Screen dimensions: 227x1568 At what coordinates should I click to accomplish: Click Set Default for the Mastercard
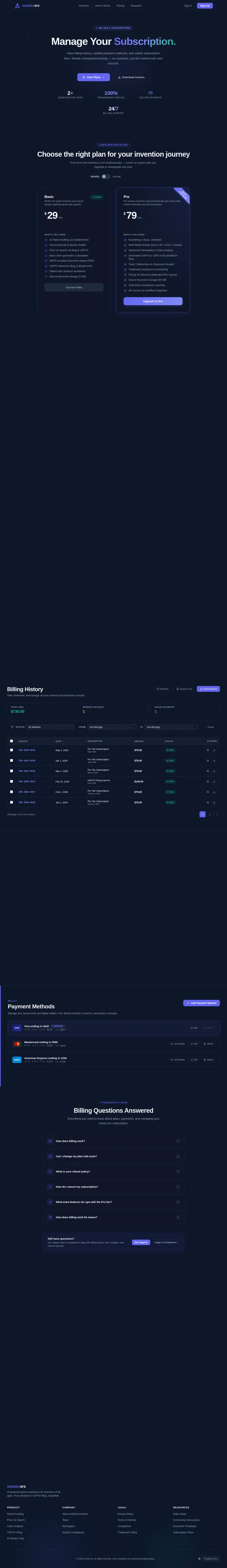point(178,1044)
